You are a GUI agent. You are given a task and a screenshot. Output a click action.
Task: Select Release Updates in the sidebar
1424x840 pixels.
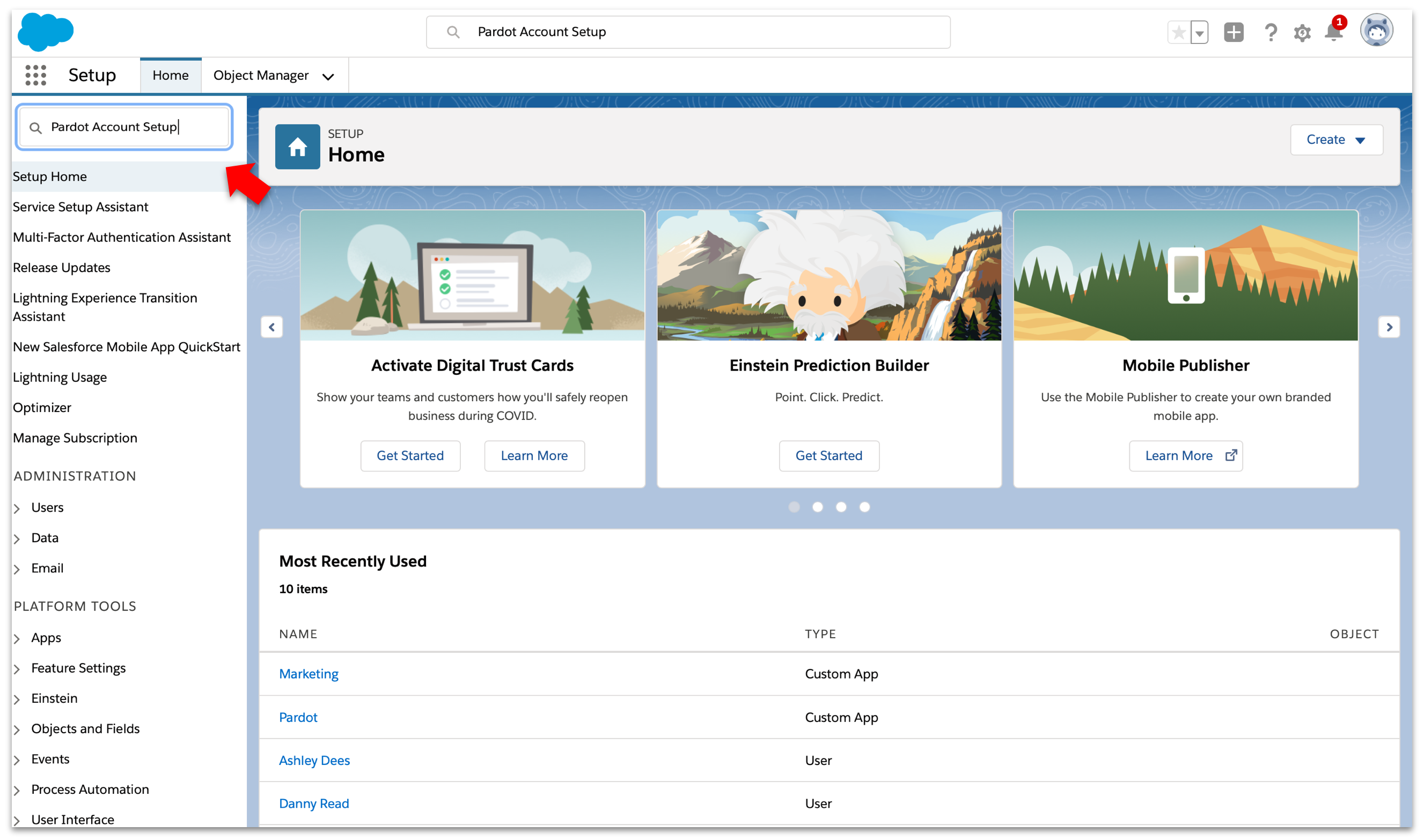pyautogui.click(x=62, y=268)
